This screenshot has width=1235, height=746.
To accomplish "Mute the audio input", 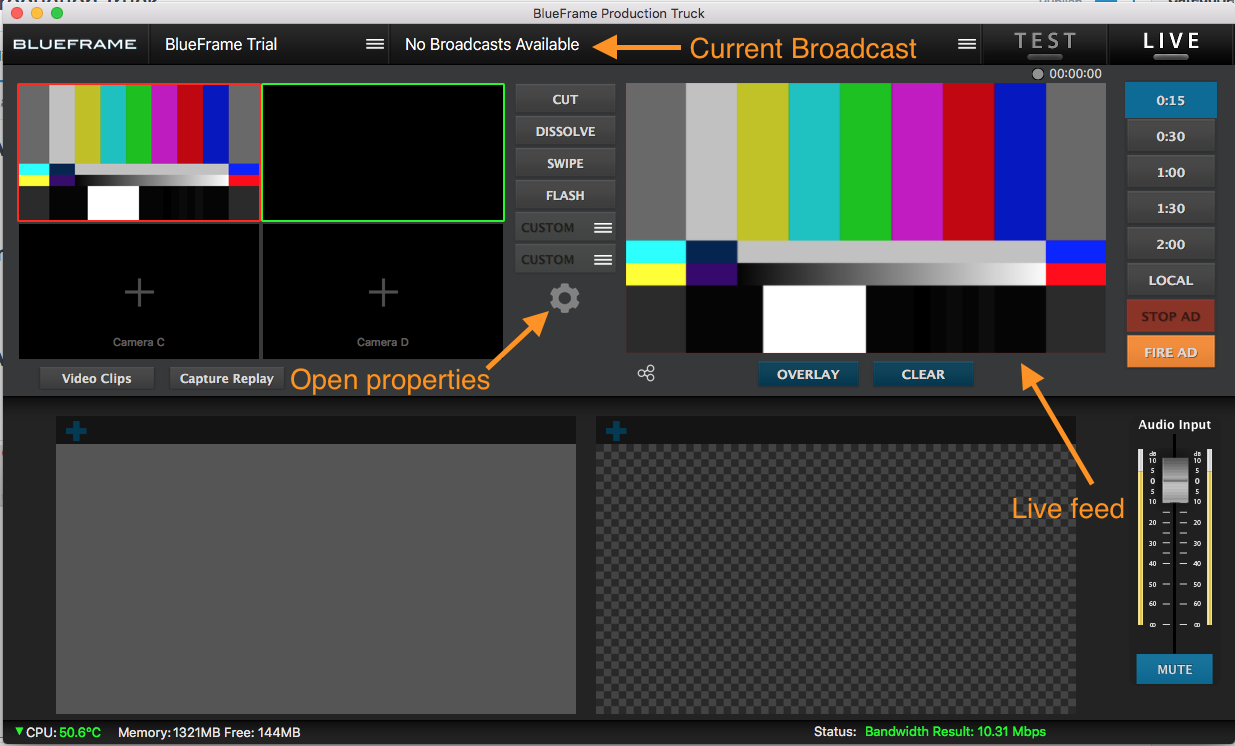I will tap(1174, 669).
